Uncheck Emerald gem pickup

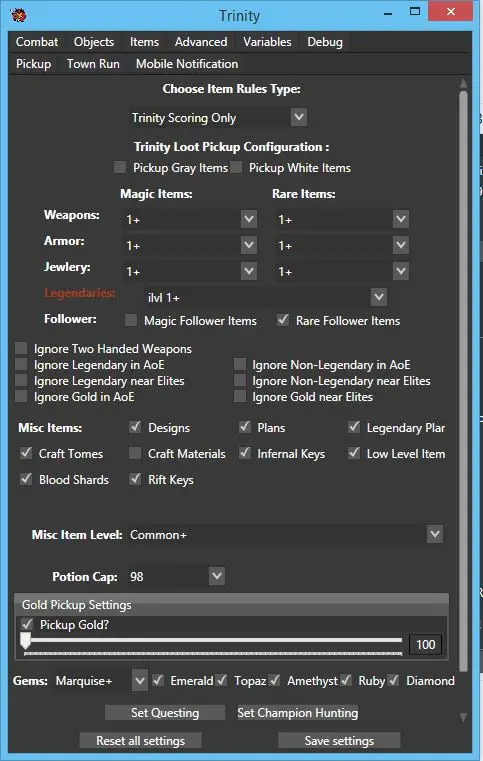coord(158,680)
